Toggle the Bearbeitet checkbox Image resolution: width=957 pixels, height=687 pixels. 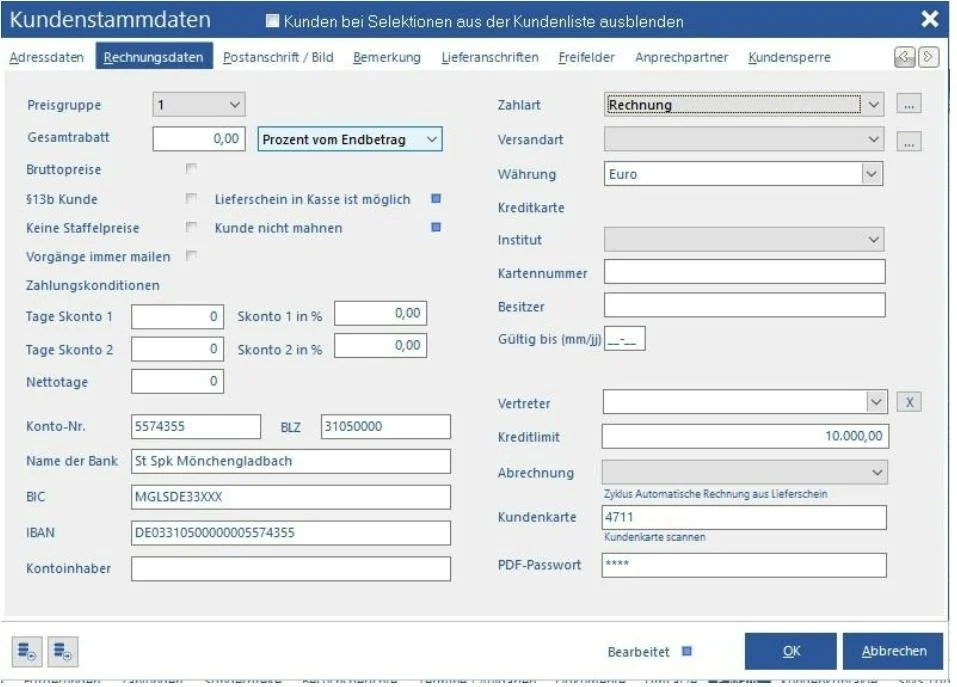click(x=687, y=651)
